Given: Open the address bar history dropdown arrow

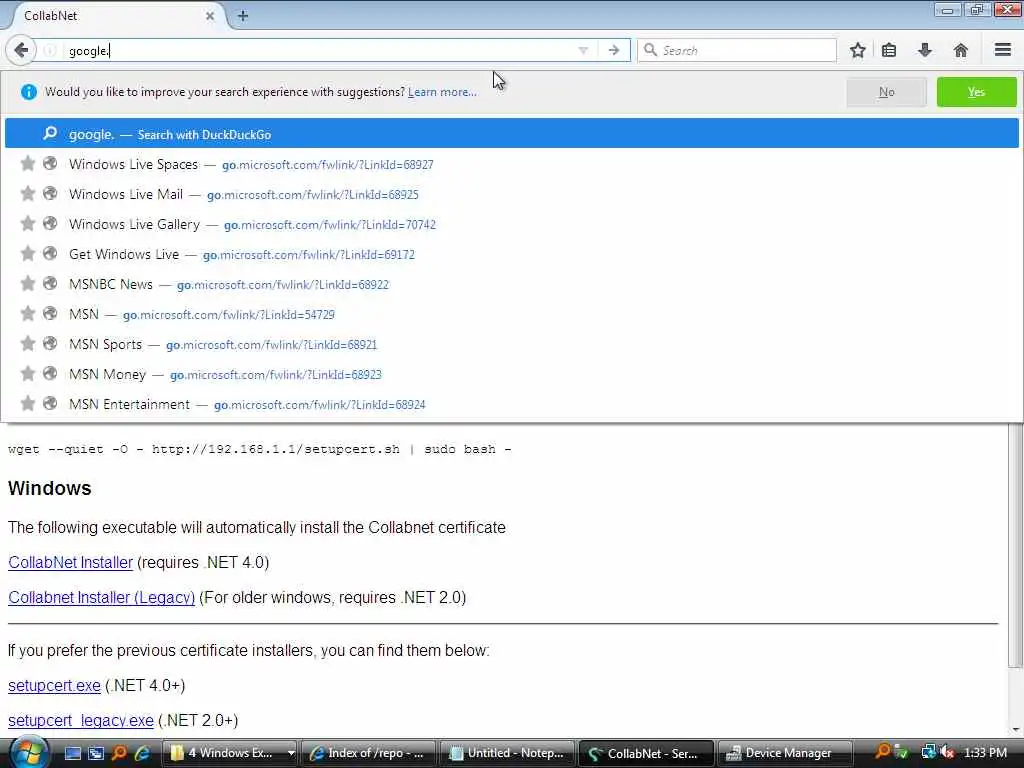Looking at the screenshot, I should pyautogui.click(x=583, y=50).
